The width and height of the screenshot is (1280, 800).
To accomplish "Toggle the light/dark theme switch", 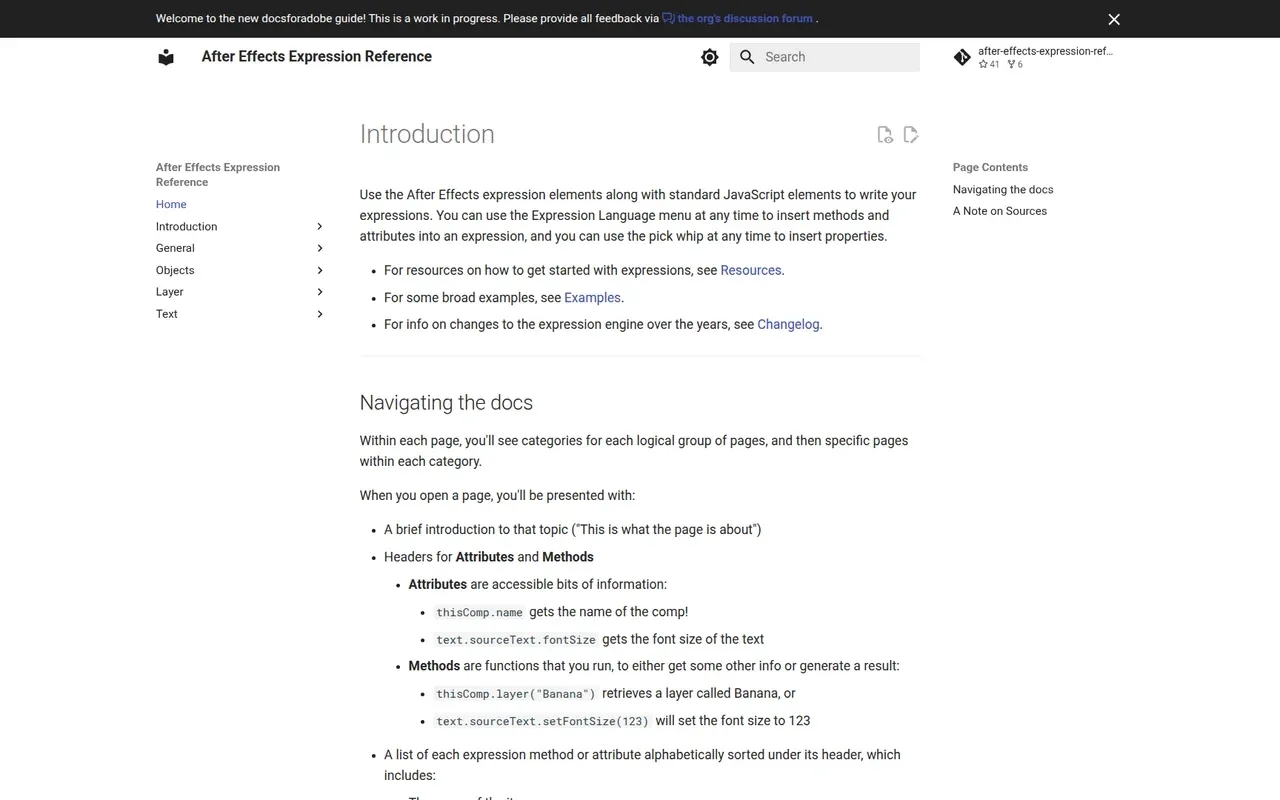I will coord(710,57).
